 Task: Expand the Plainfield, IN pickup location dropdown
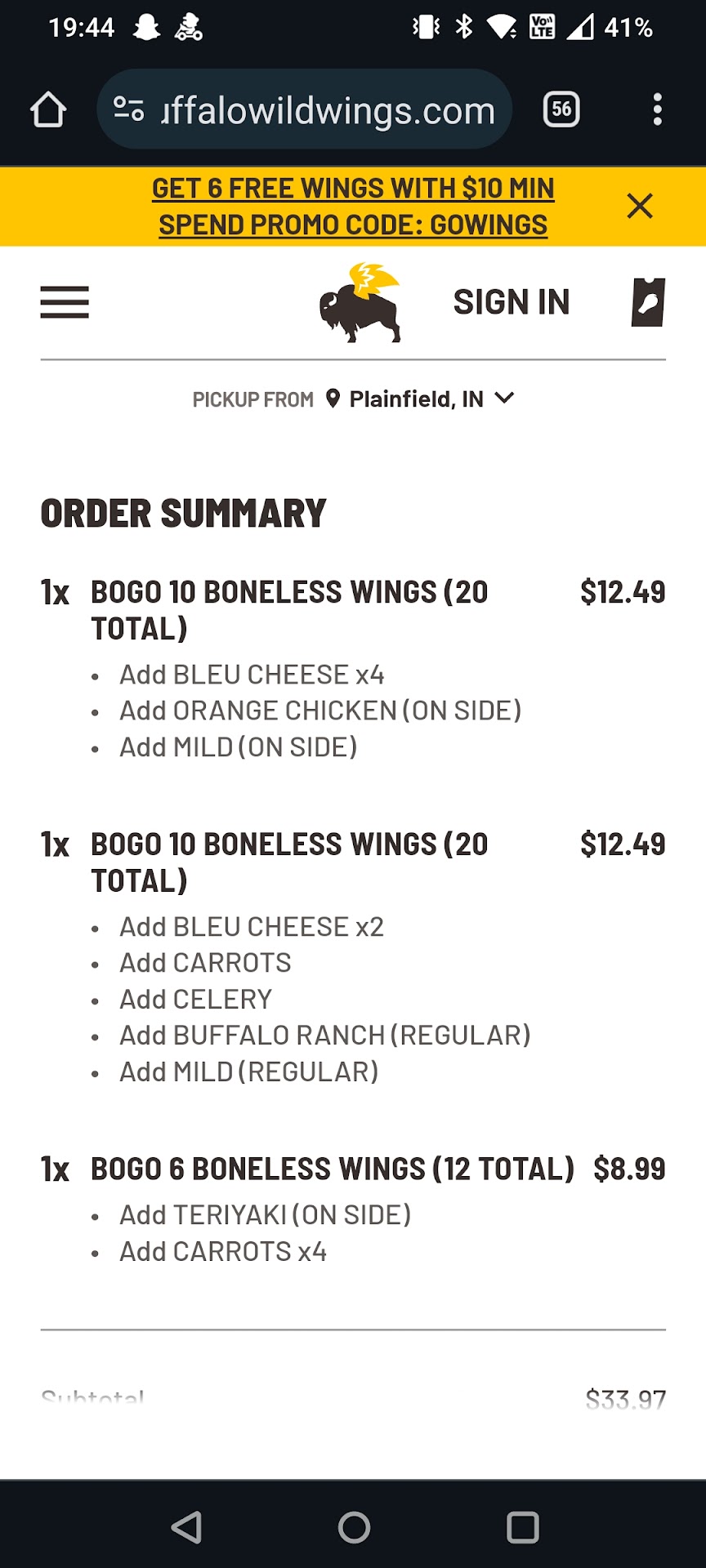point(505,399)
